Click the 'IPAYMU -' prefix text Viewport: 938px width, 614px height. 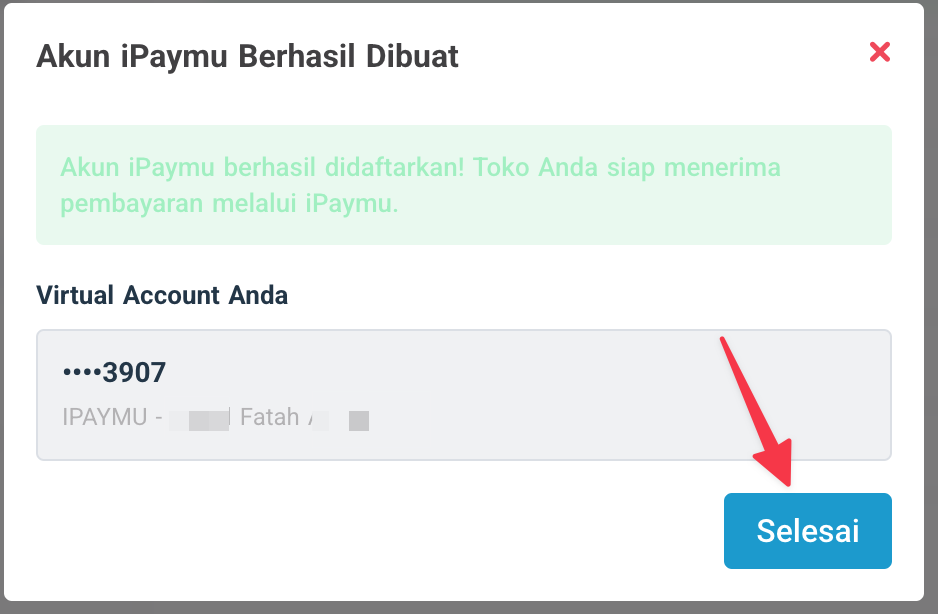(x=113, y=417)
